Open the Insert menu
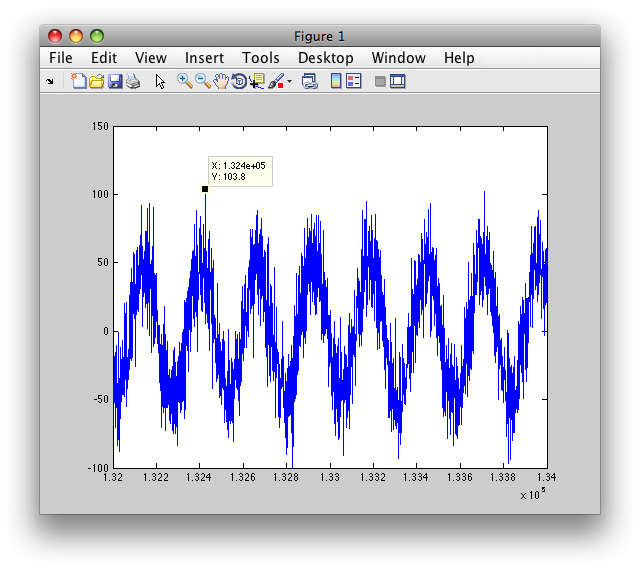640x569 pixels. [x=204, y=58]
